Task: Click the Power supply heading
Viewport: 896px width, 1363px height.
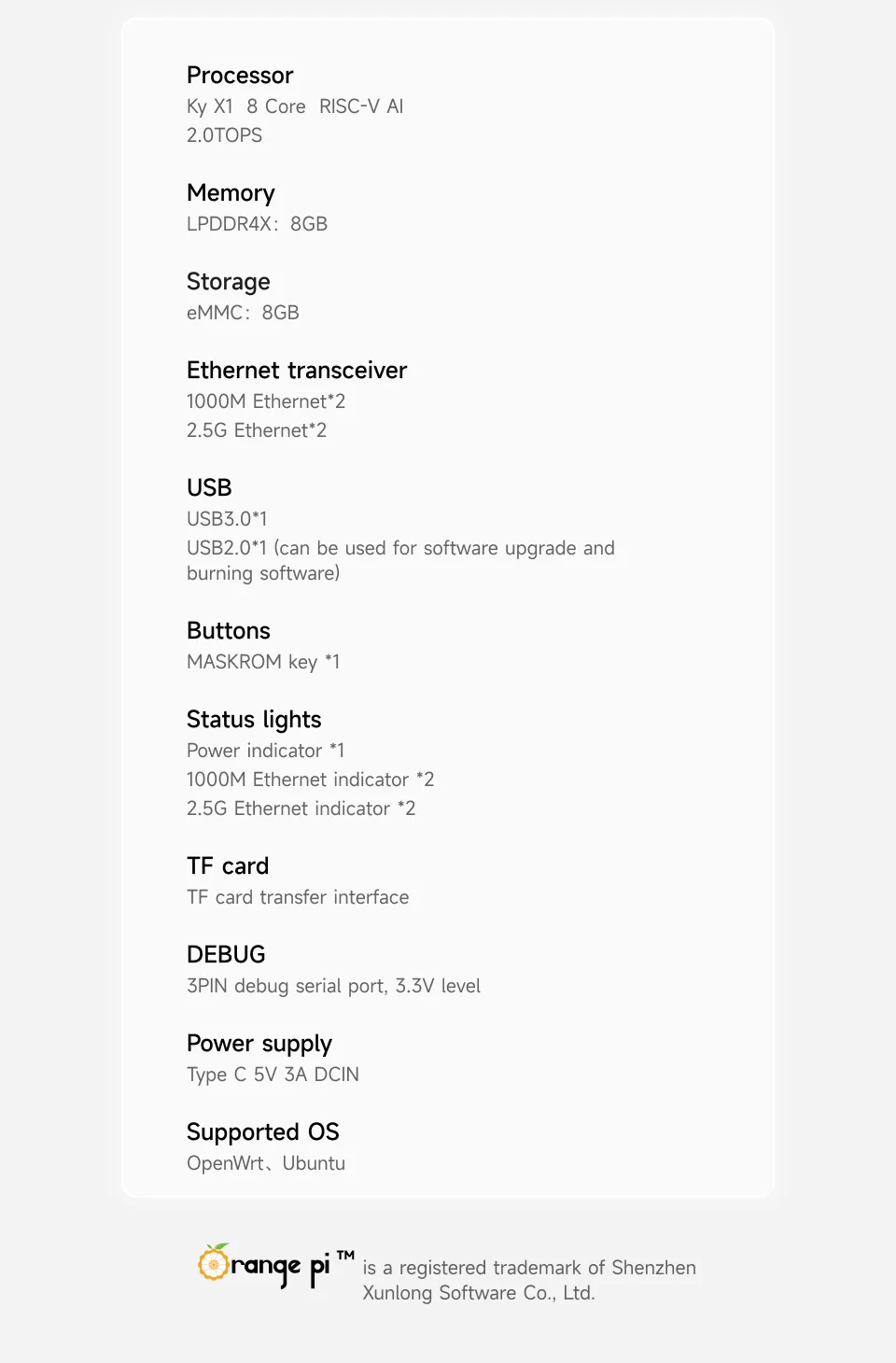Action: [x=259, y=1044]
